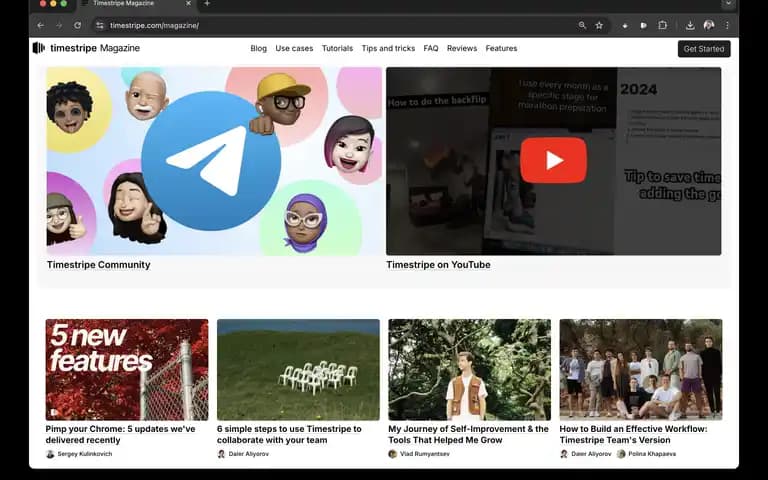
Task: Go to Tutorials section
Action: (337, 48)
